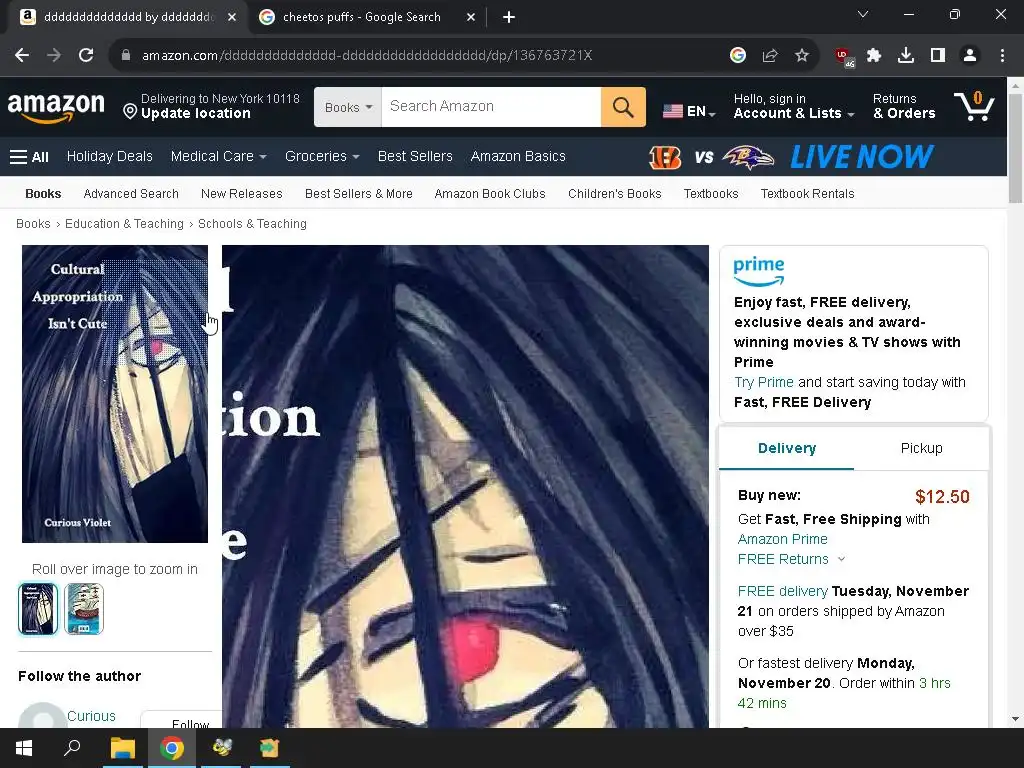
Task: Open Children's Books nav item
Action: pos(615,194)
